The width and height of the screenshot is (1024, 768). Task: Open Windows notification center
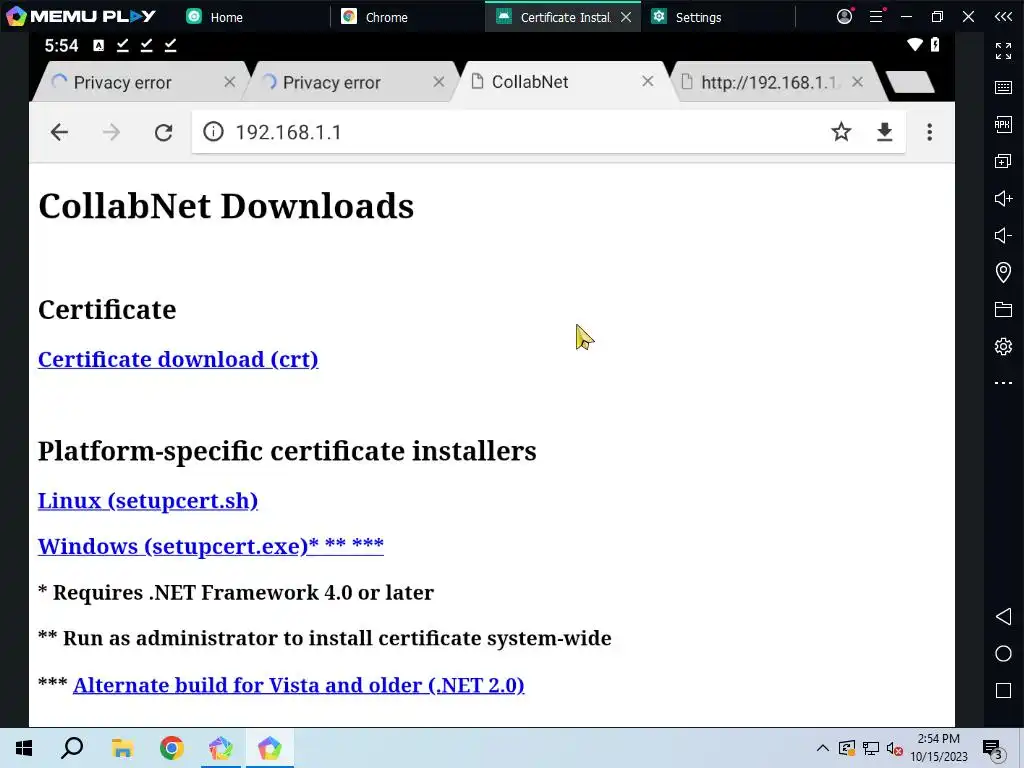coord(993,748)
